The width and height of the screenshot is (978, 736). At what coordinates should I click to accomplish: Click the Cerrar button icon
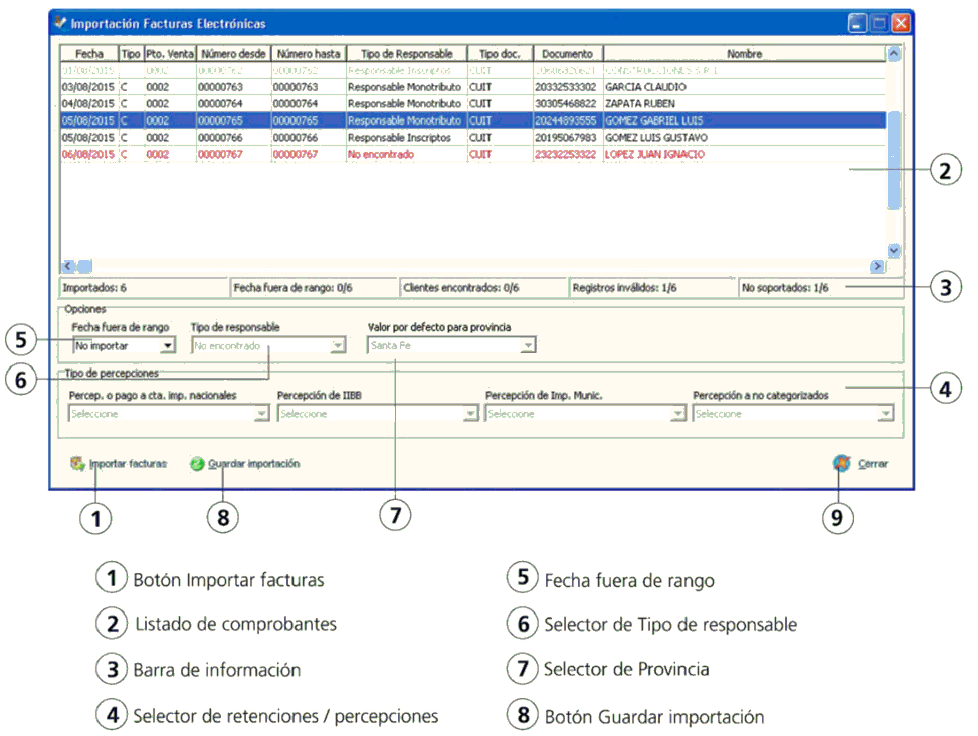pos(843,464)
